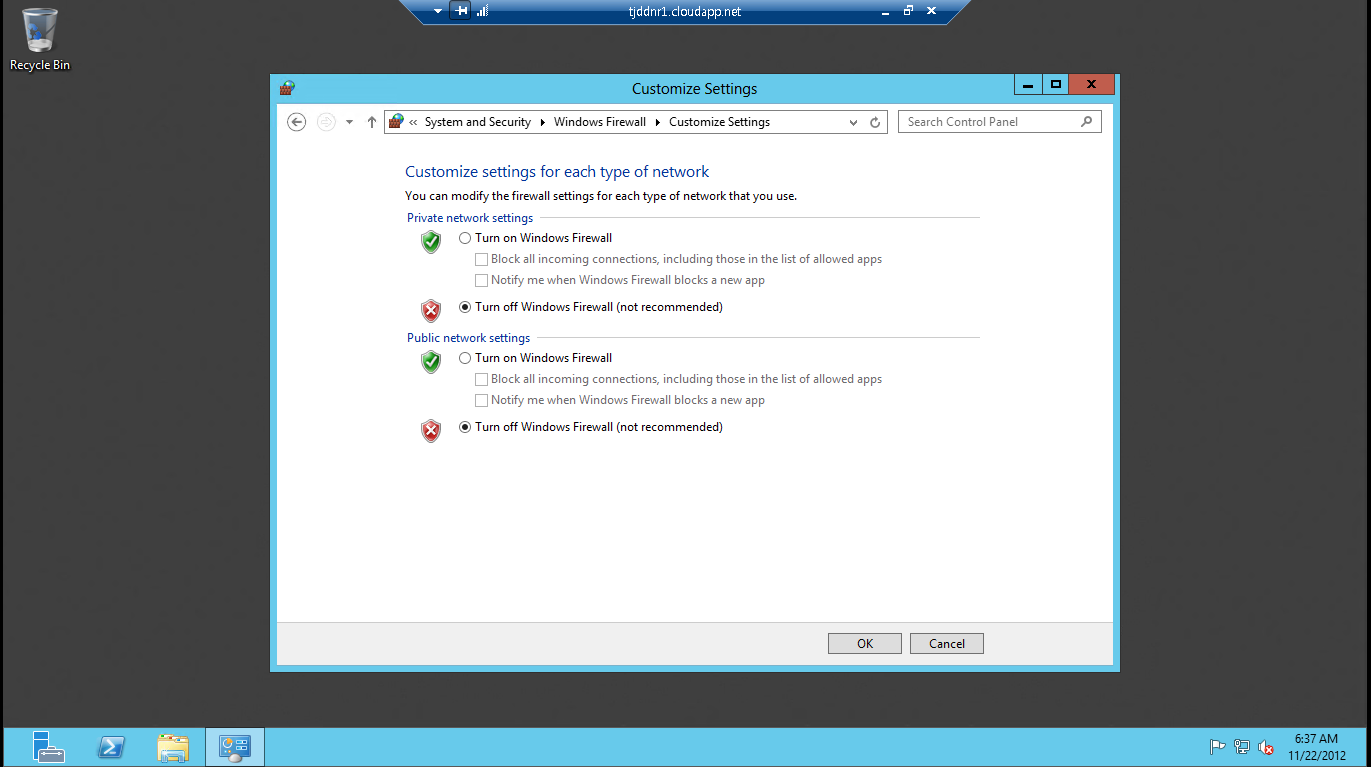The width and height of the screenshot is (1371, 767).
Task: Click the heading "Customize settings for each type of network"
Action: [557, 172]
